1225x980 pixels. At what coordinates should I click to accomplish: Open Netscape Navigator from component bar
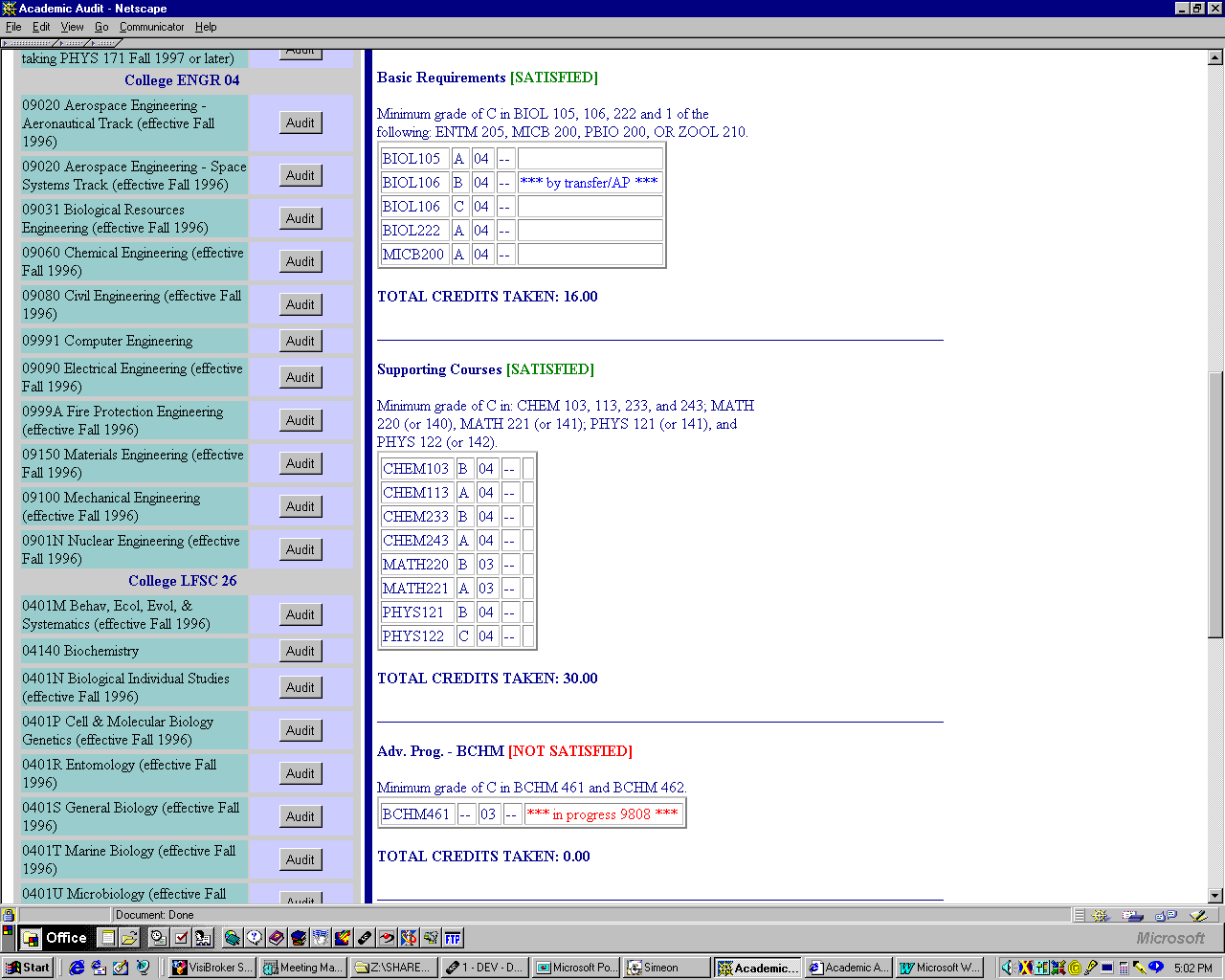click(1101, 916)
